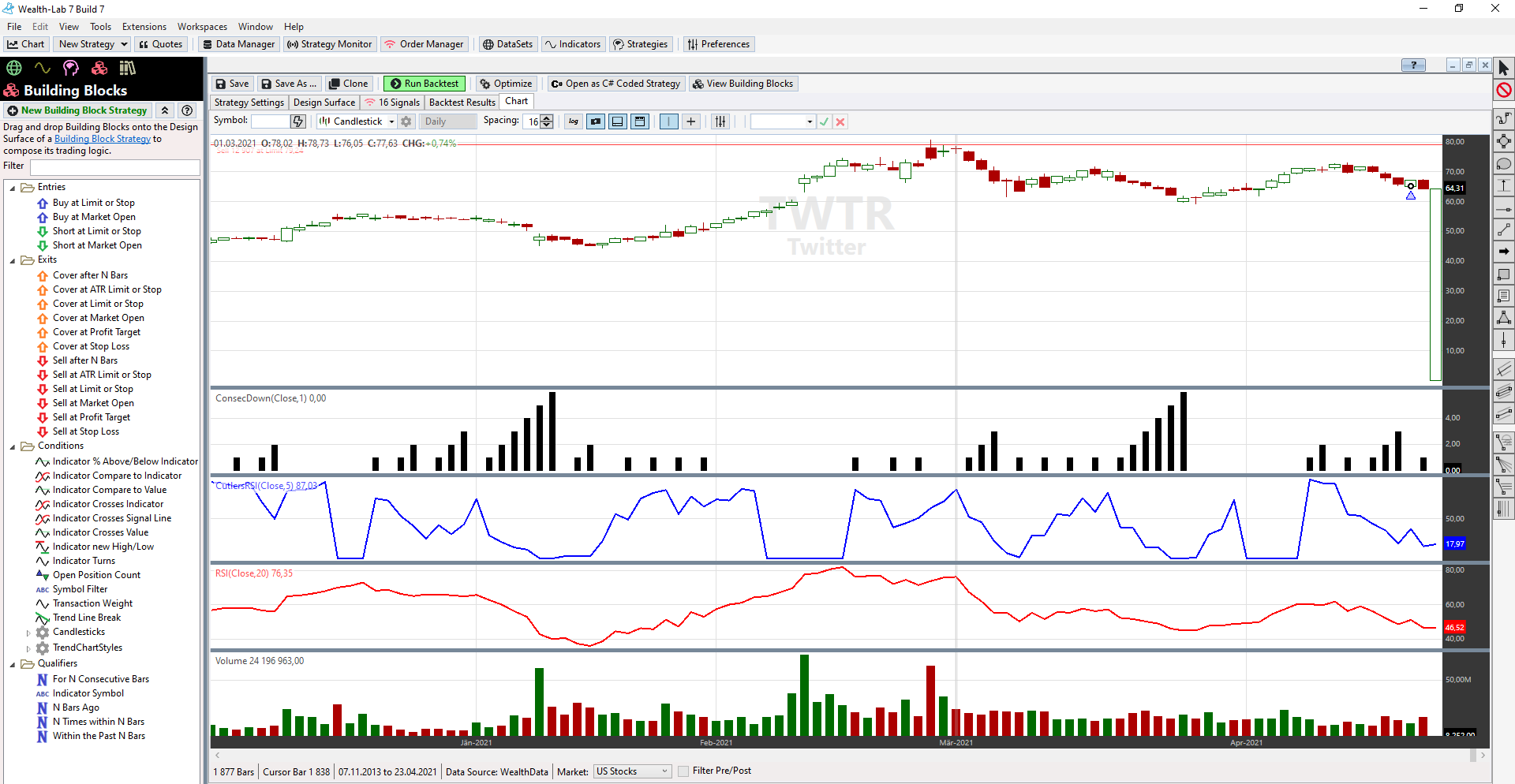The height and width of the screenshot is (784, 1515).
Task: Follow the Building Block Strategy link
Action: (x=103, y=139)
